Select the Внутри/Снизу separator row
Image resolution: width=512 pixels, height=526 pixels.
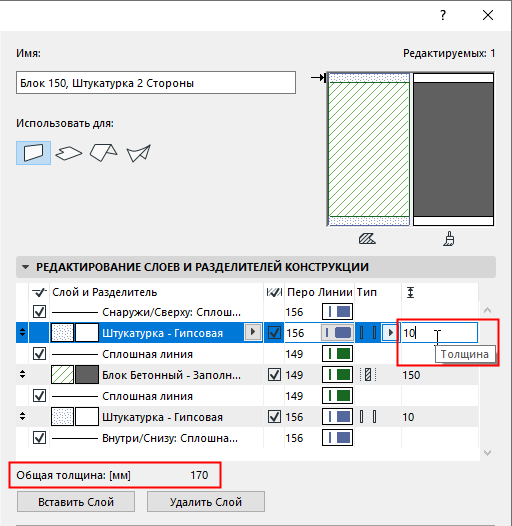247,438
